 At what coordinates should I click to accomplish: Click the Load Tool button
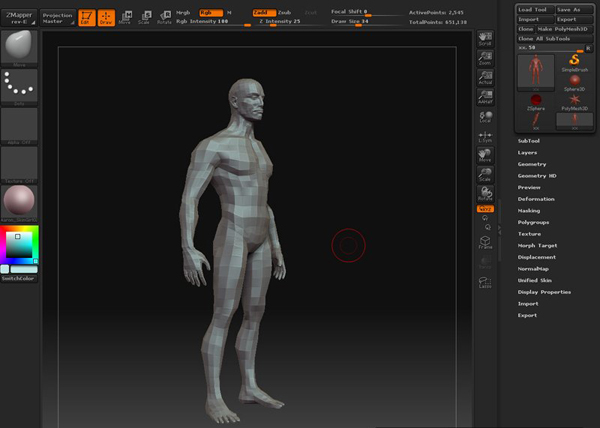(535, 10)
